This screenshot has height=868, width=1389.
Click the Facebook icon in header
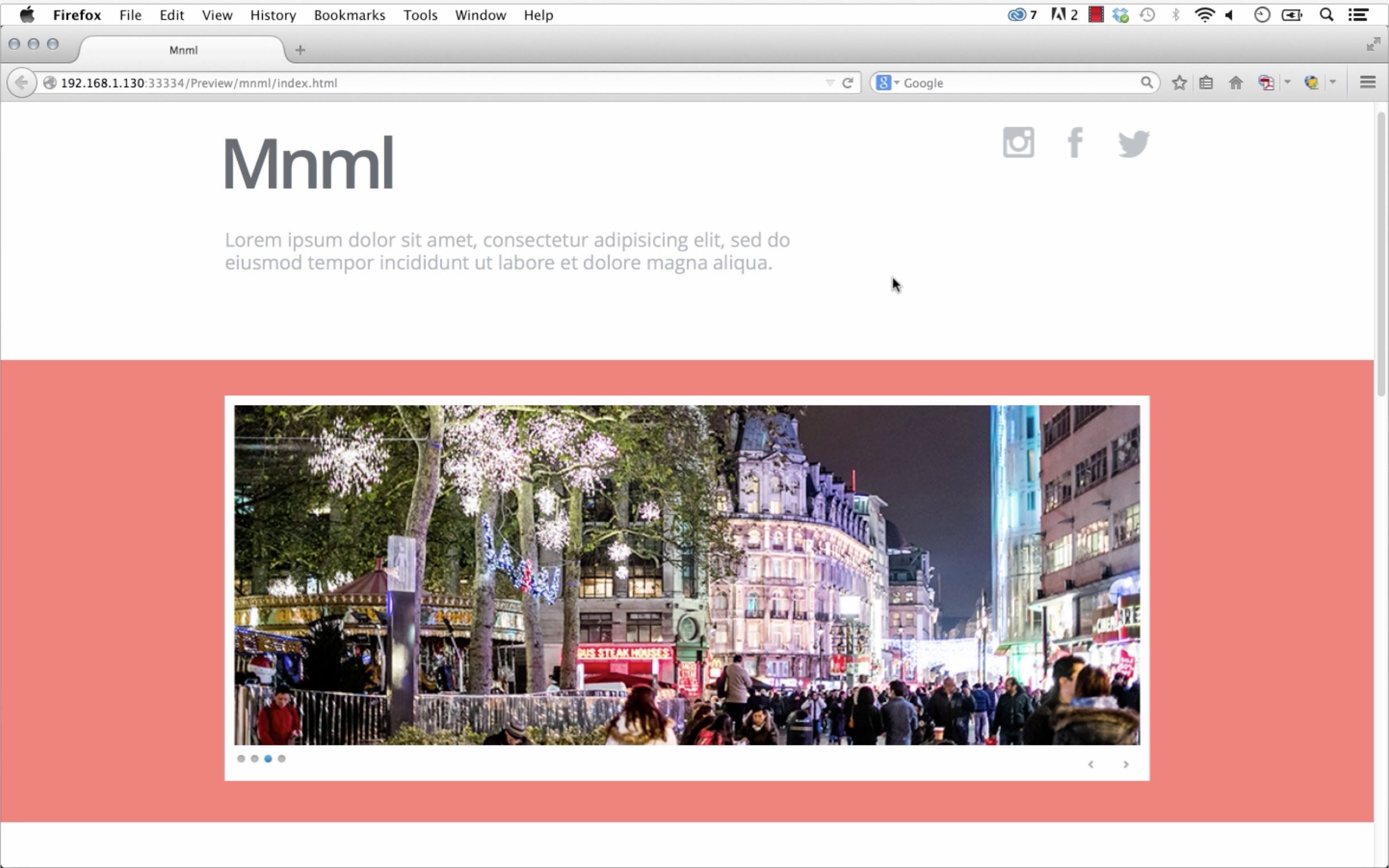click(x=1075, y=142)
